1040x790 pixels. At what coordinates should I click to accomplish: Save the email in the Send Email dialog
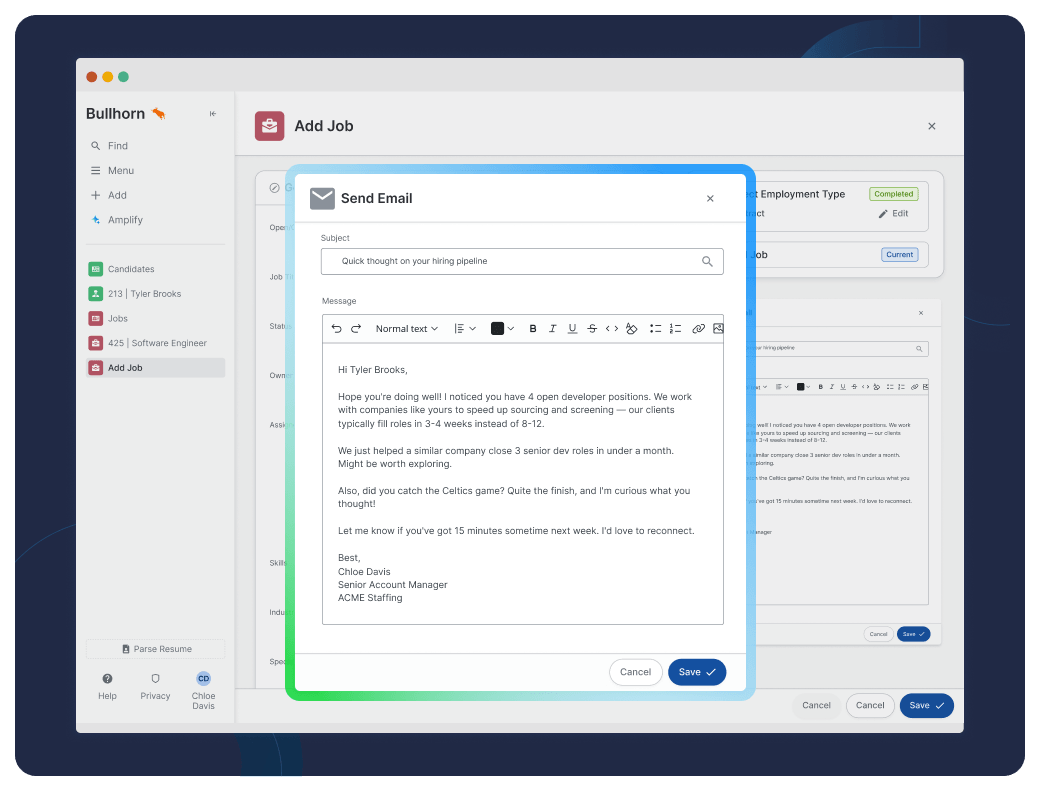click(x=697, y=672)
